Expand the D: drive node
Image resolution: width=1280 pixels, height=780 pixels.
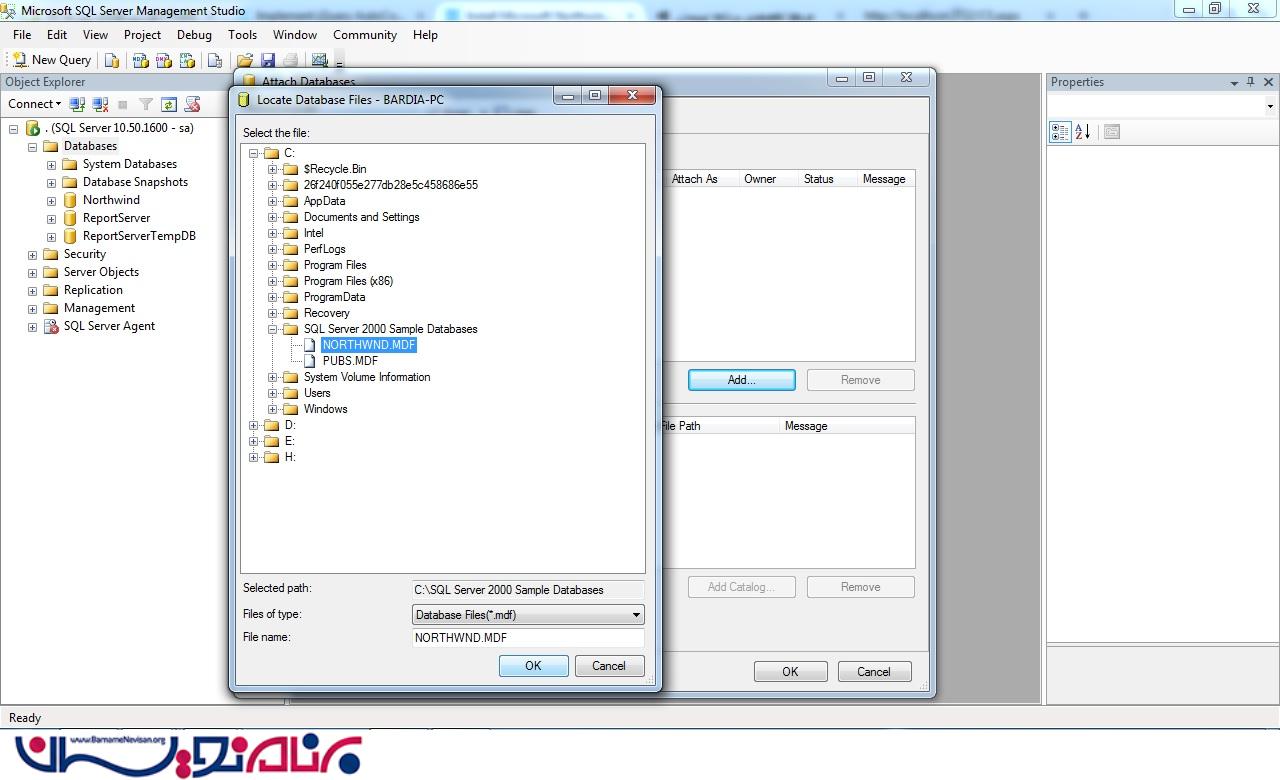point(254,425)
